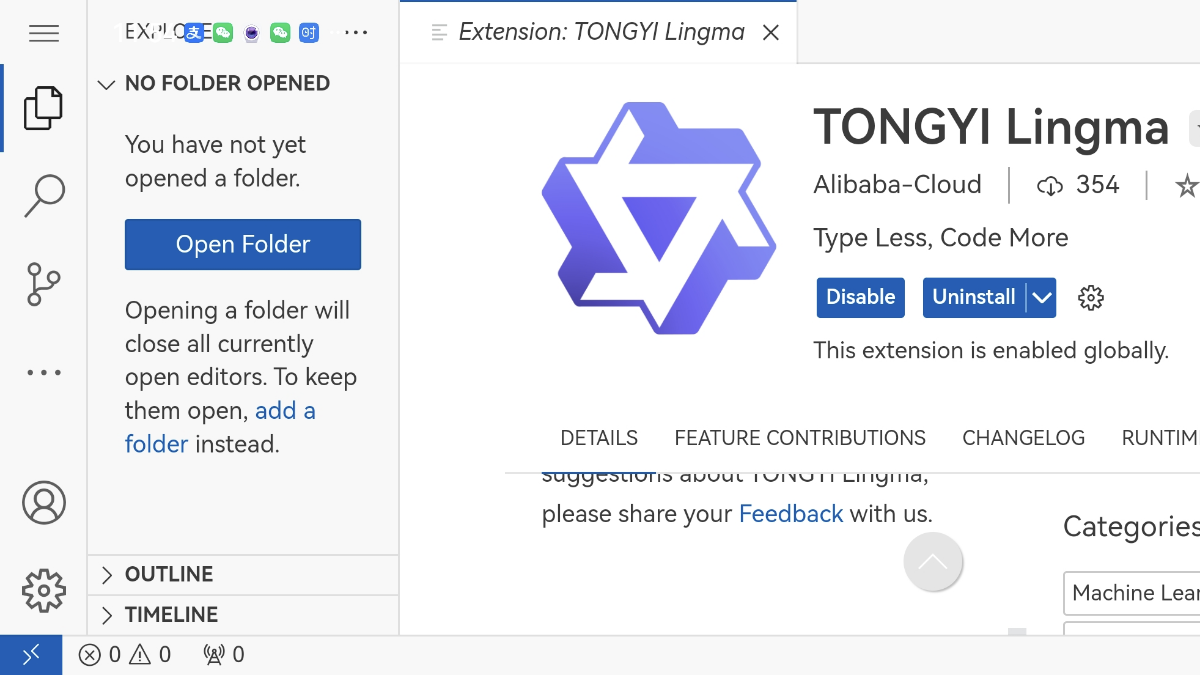Open the Search view in activity bar

[x=44, y=196]
